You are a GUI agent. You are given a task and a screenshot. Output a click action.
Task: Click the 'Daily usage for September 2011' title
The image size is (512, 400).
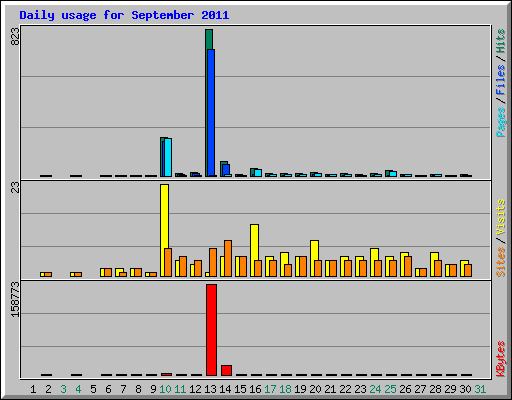coord(124,15)
